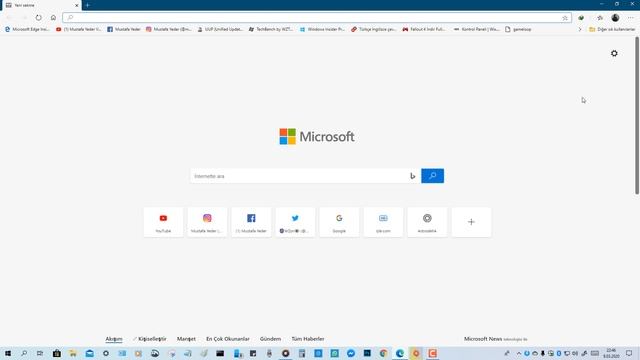
Task: Add a new quick link with the plus tile
Action: click(471, 222)
